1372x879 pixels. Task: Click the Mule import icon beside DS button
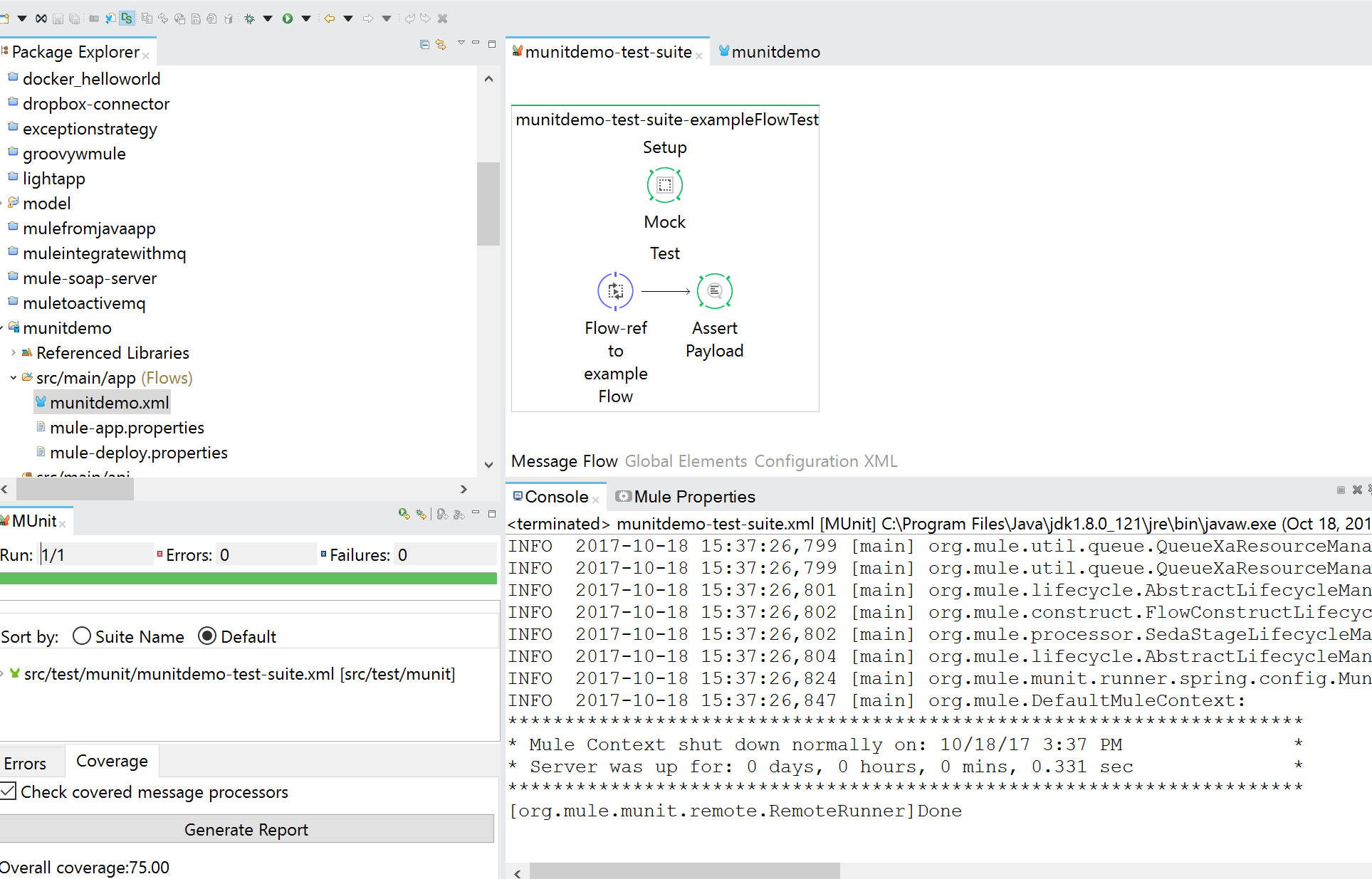click(110, 19)
